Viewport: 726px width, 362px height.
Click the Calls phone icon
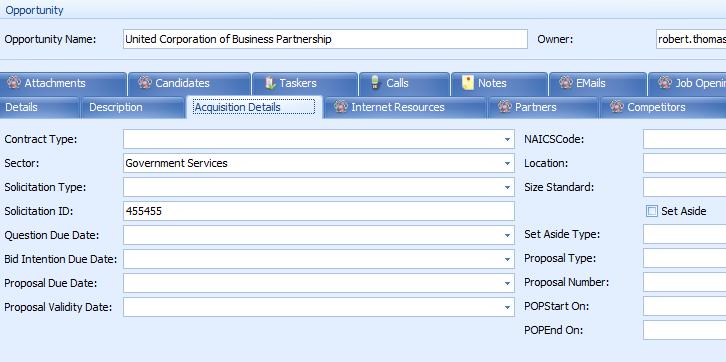[x=376, y=83]
